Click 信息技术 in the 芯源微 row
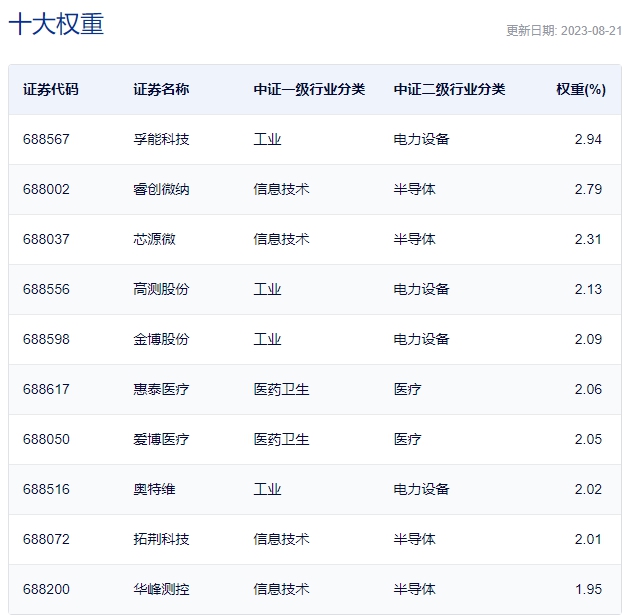This screenshot has width=628, height=615. click(x=281, y=239)
